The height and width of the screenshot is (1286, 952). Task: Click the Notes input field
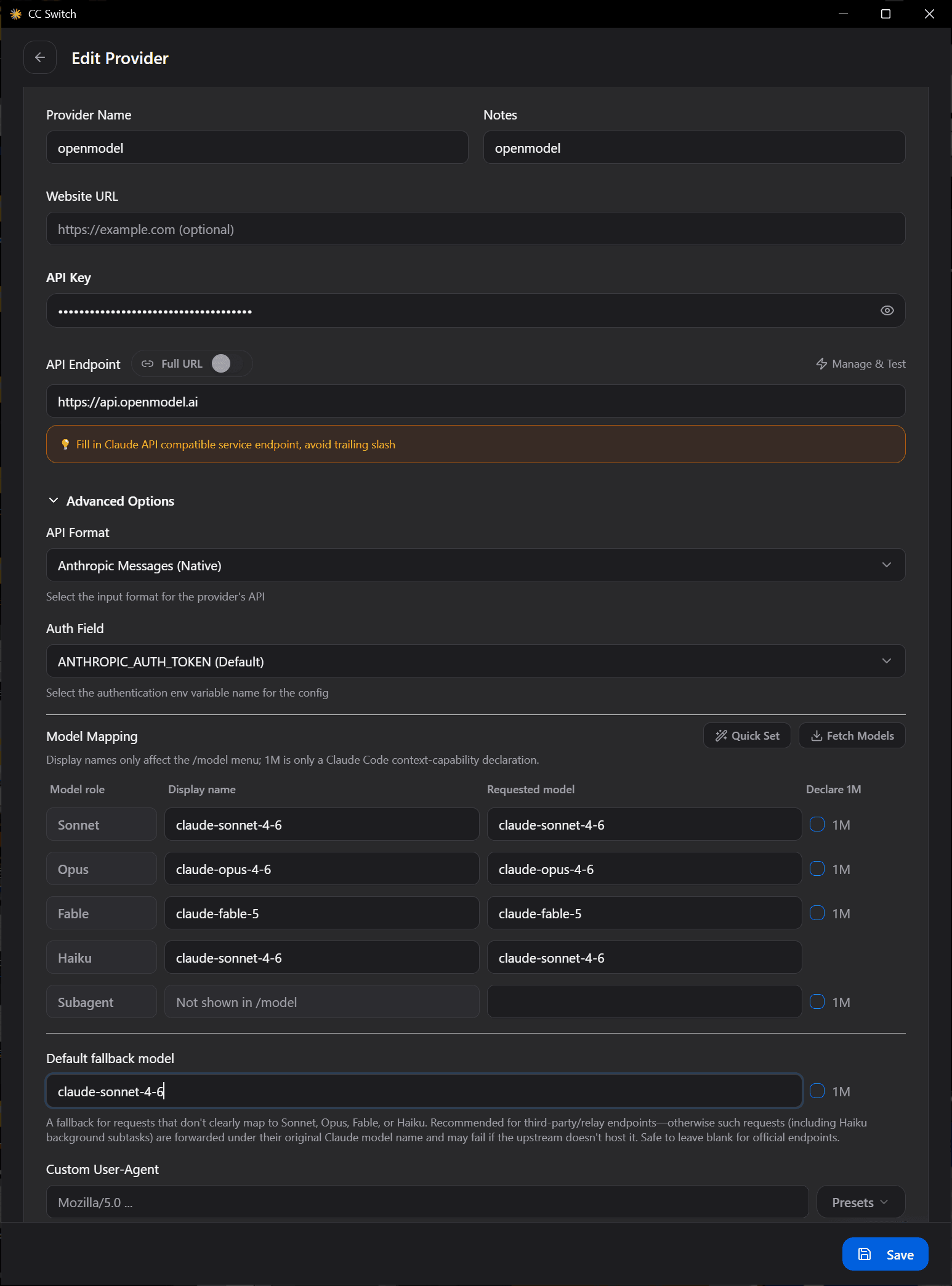tap(695, 147)
